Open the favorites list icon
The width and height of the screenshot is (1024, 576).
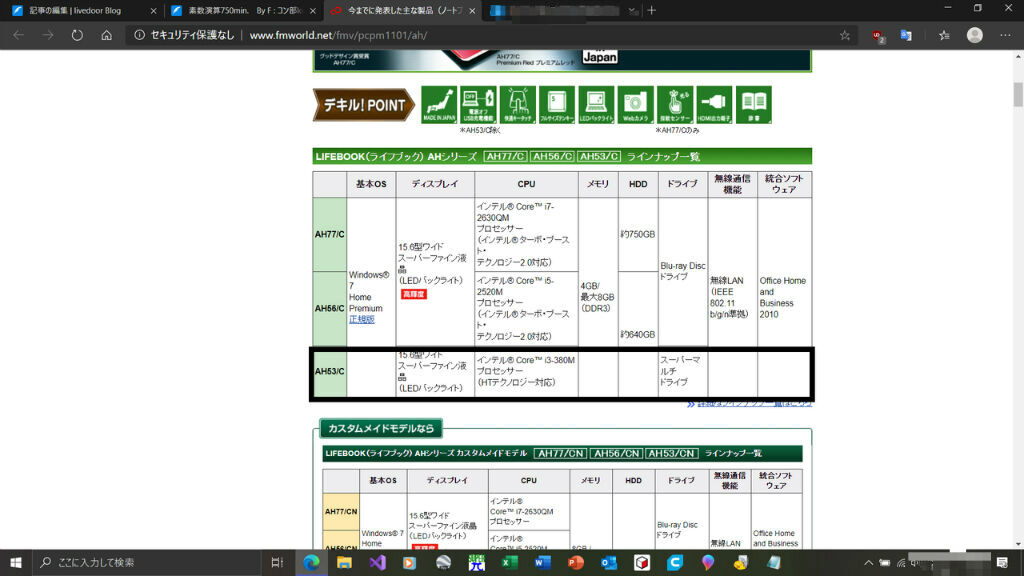944,35
